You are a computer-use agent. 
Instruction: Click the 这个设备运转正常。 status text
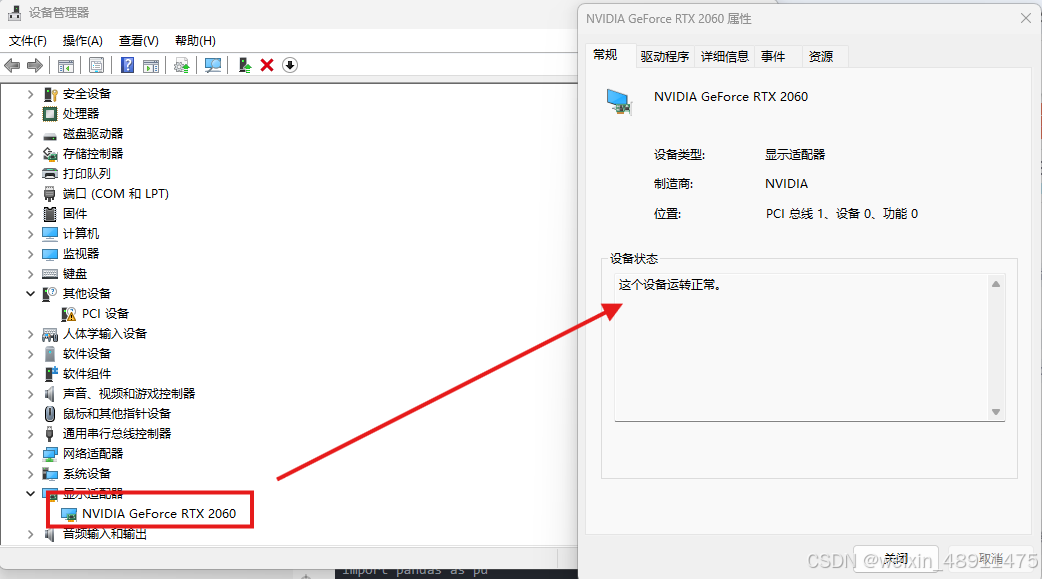670,285
